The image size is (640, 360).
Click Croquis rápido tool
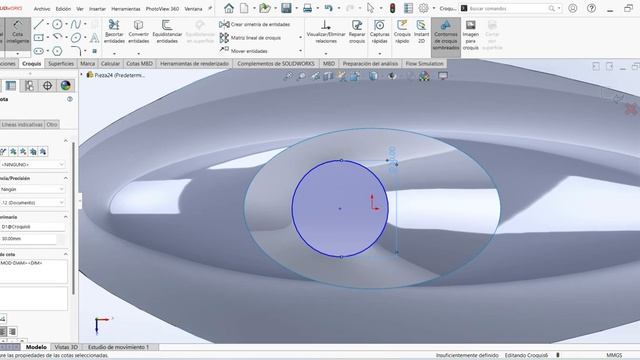click(402, 32)
